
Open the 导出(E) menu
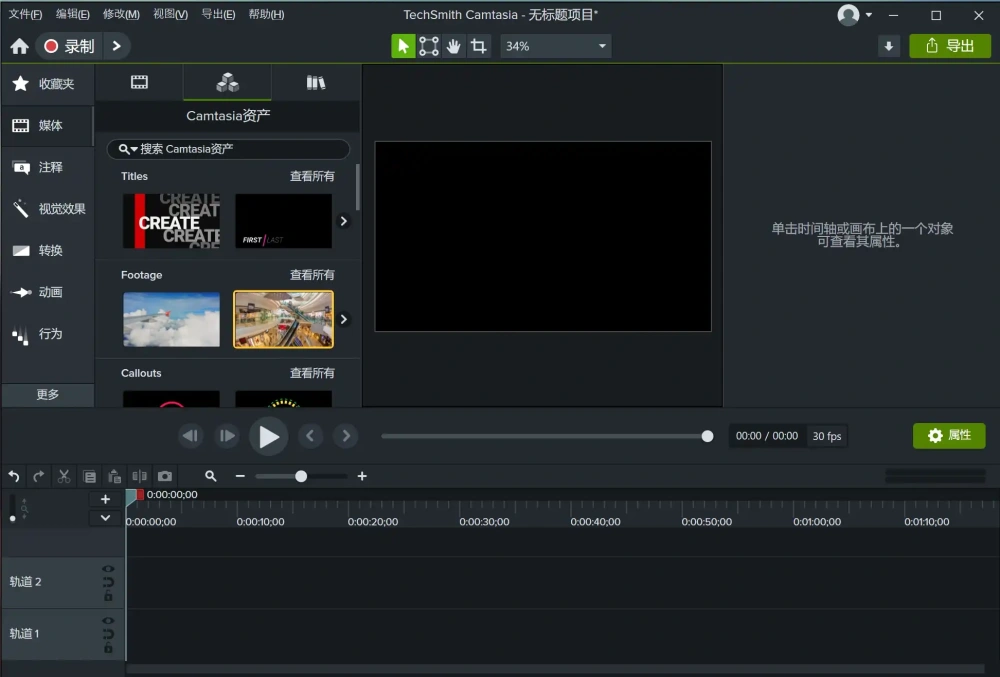point(218,14)
